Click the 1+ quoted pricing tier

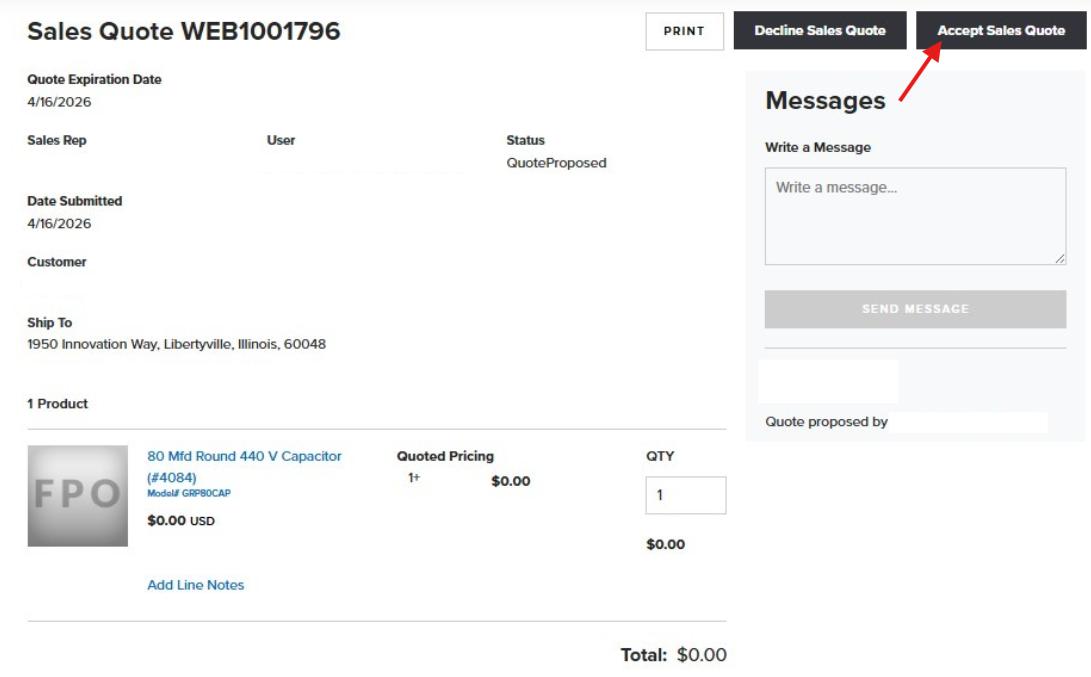pos(414,478)
